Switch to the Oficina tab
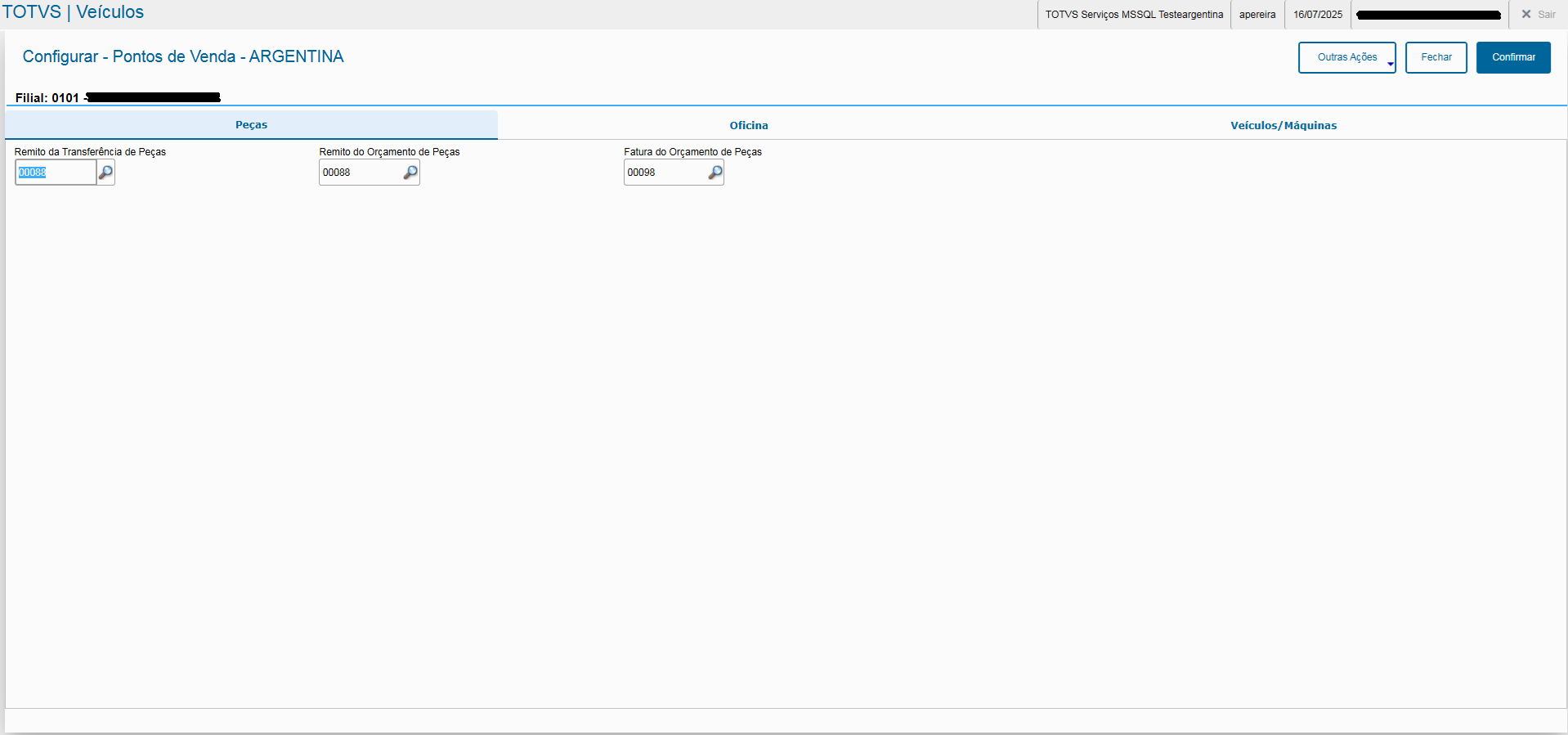 click(749, 125)
